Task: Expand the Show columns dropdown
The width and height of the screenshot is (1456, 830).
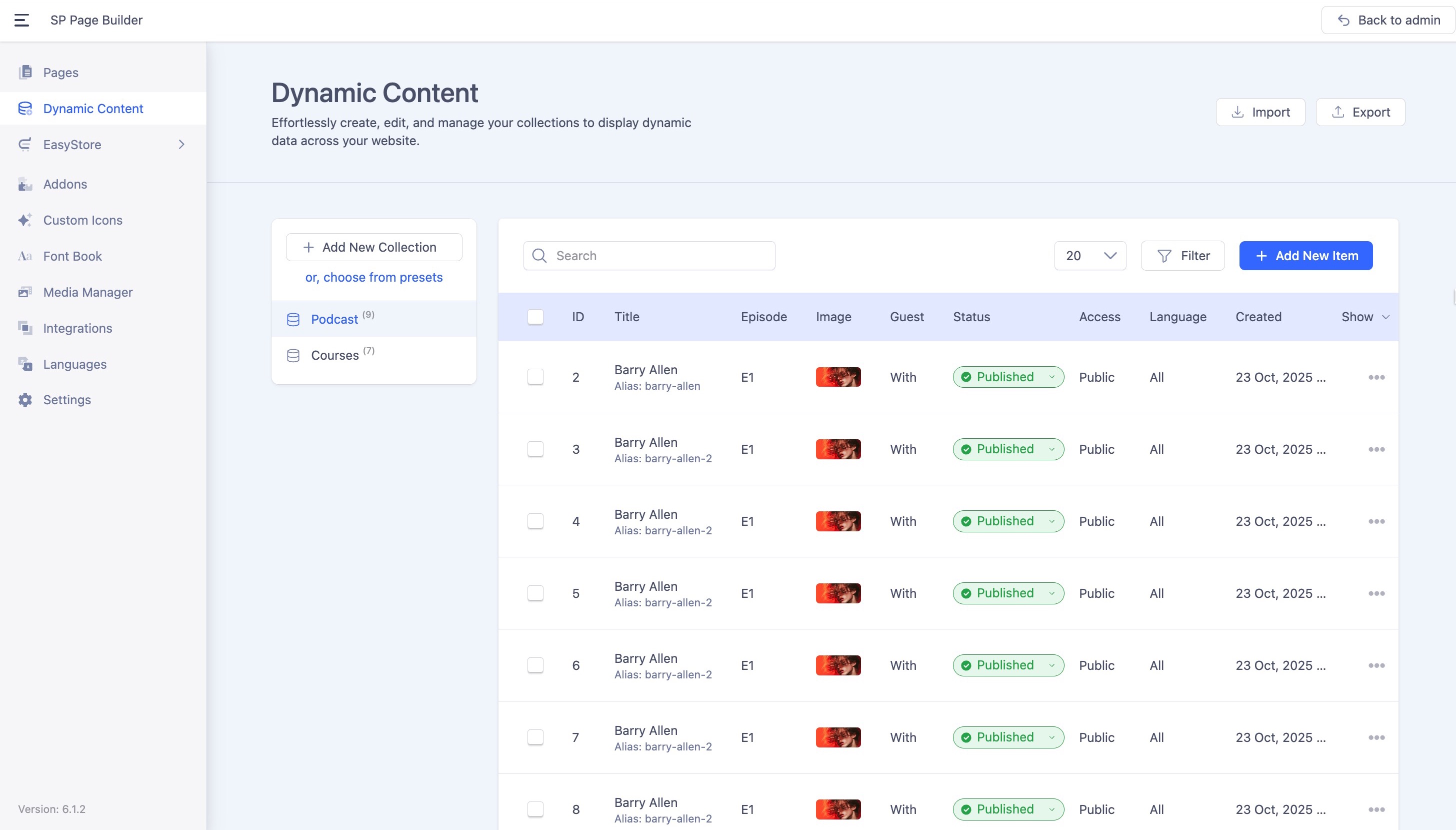Action: pyautogui.click(x=1365, y=317)
